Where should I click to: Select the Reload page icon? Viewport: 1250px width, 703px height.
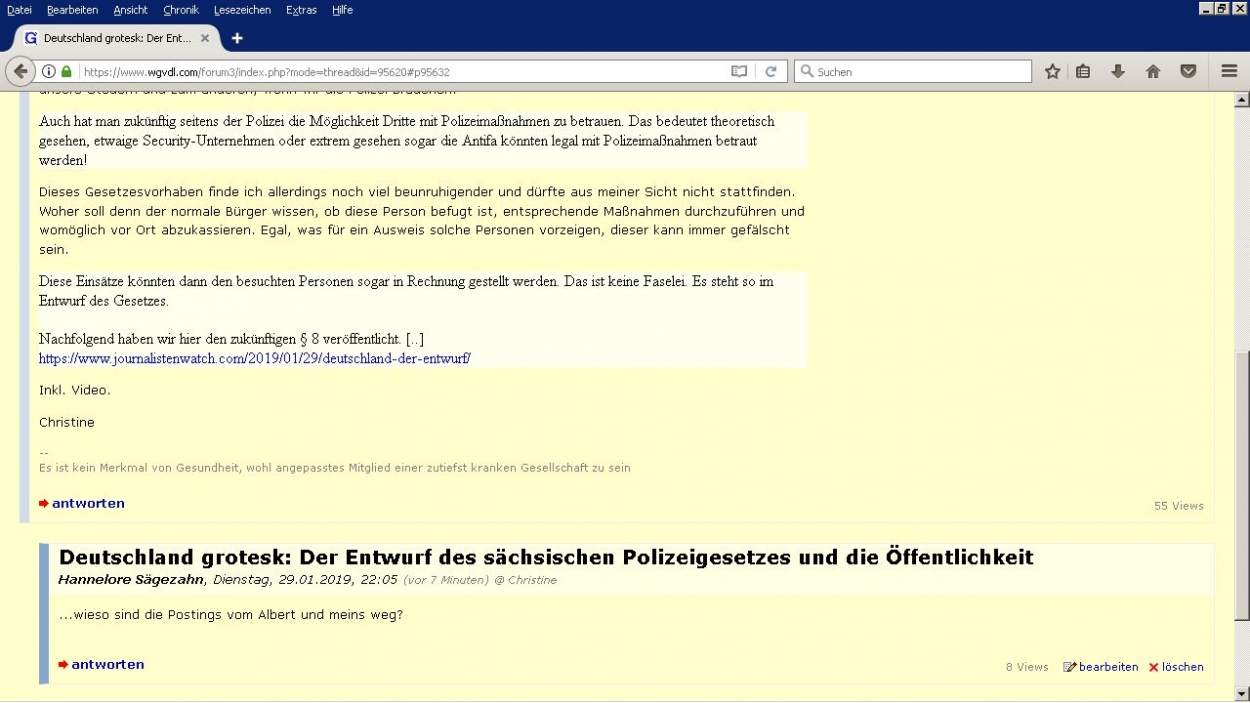coord(769,71)
